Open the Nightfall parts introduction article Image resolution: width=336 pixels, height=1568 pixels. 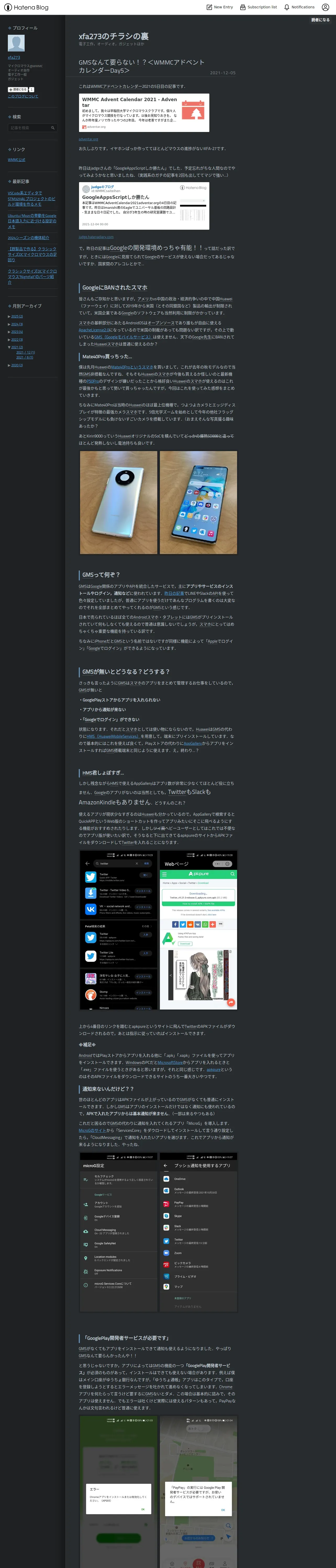(32, 277)
